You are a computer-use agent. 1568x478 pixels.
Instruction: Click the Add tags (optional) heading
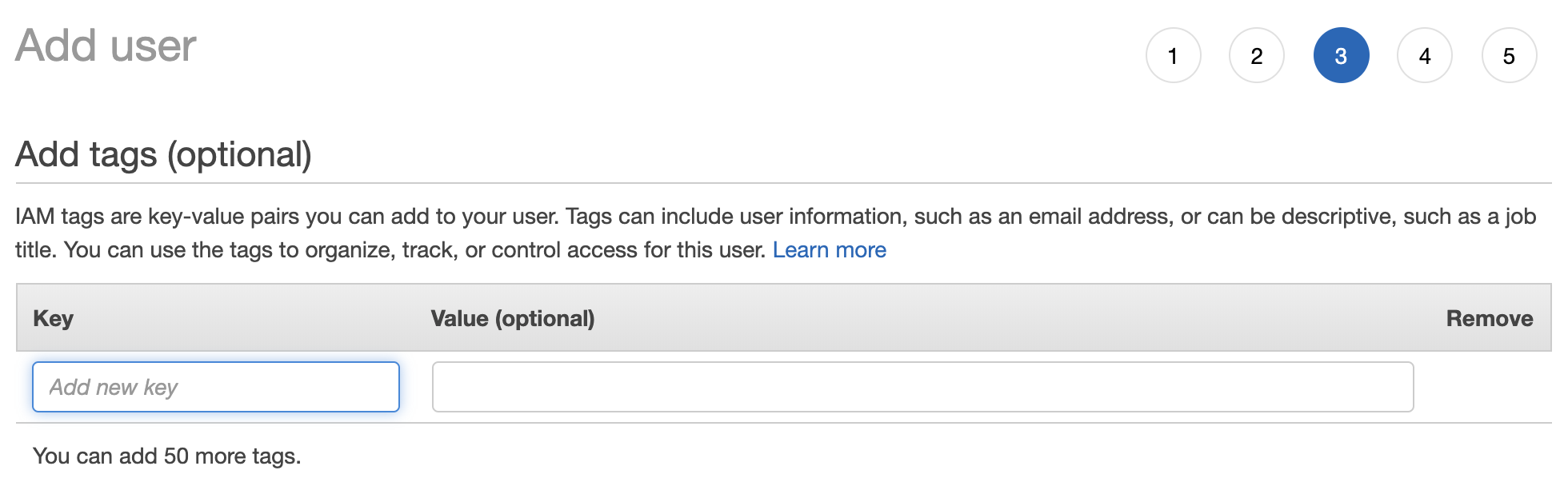[x=163, y=153]
